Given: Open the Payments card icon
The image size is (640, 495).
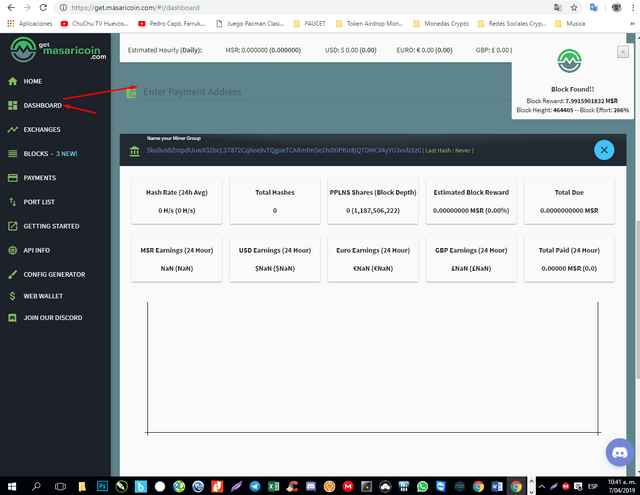Looking at the screenshot, I should [13, 178].
